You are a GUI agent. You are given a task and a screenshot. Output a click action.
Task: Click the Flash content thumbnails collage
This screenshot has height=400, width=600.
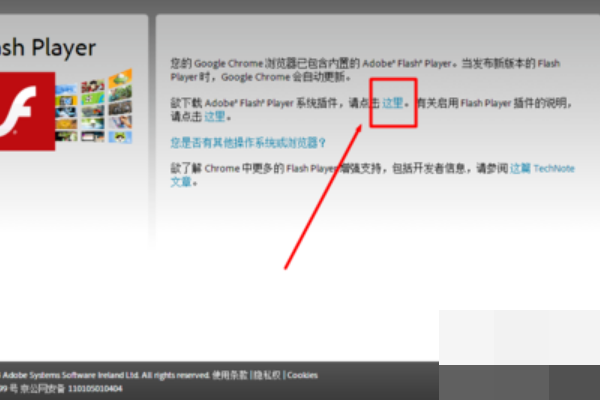pos(94,106)
